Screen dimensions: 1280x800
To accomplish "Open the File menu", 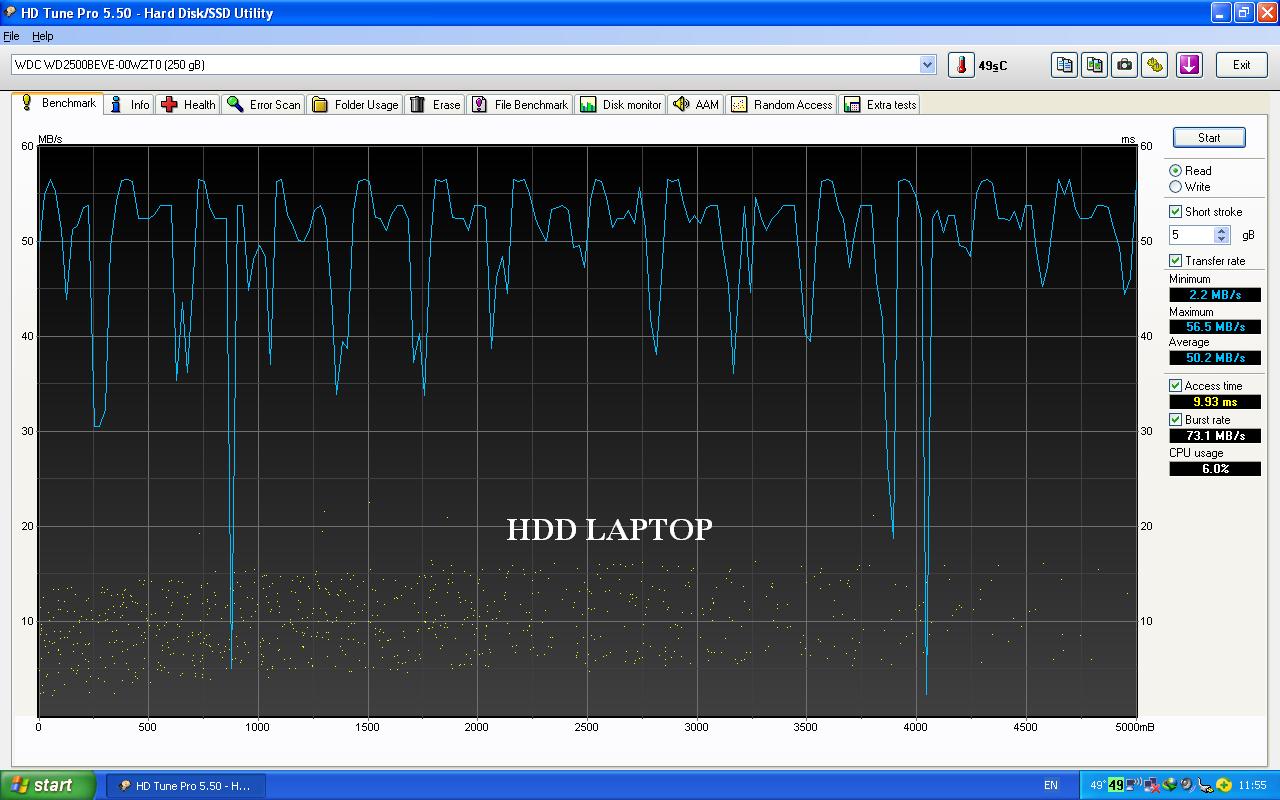I will [11, 36].
